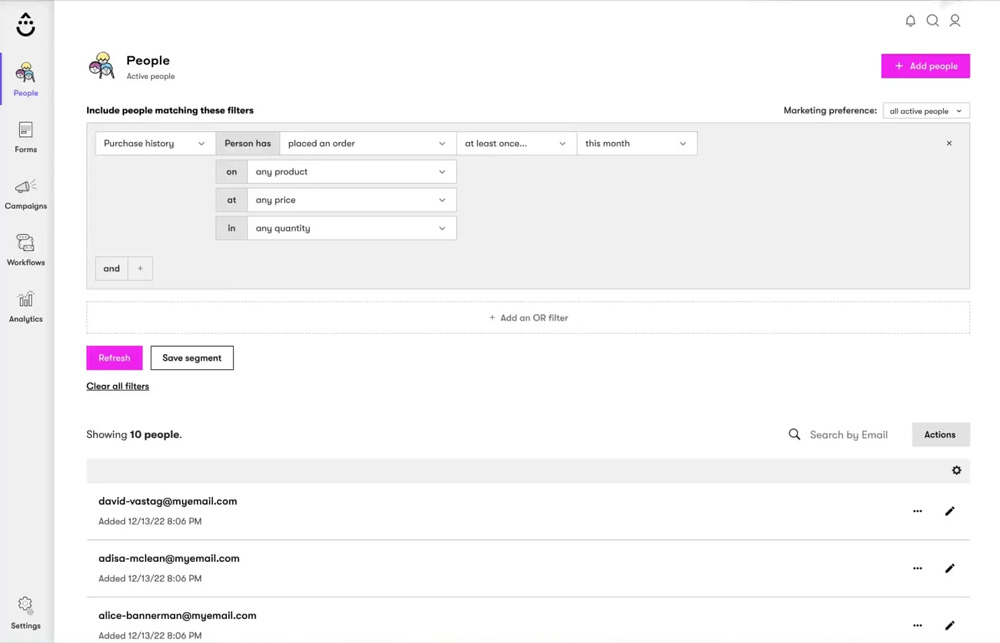Open the user account profile icon

click(955, 21)
